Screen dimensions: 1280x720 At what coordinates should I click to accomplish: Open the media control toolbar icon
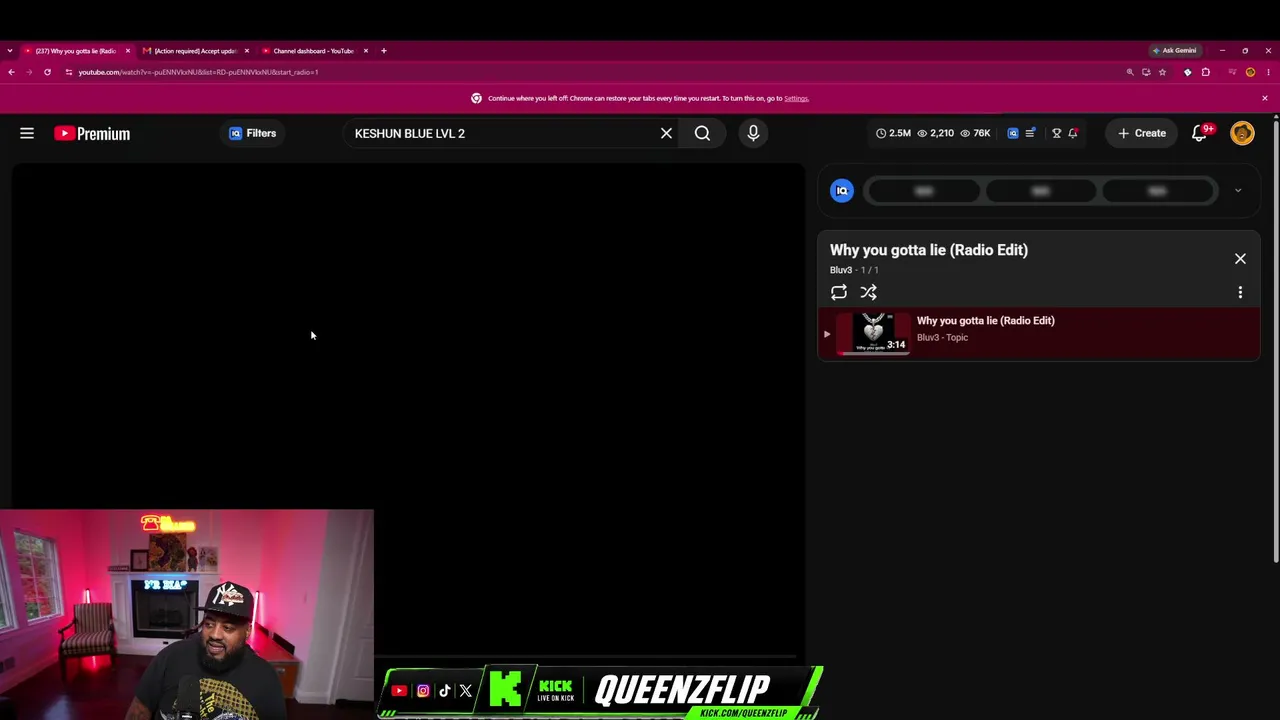1232,72
